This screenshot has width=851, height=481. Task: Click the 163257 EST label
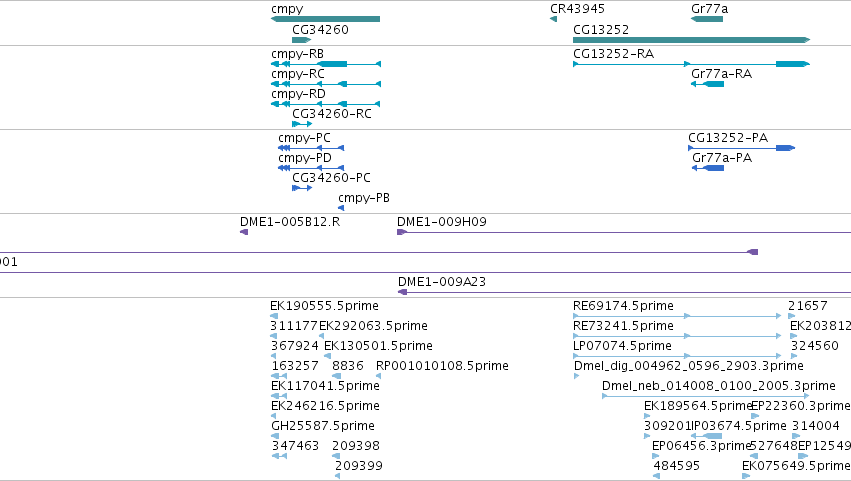pos(295,366)
